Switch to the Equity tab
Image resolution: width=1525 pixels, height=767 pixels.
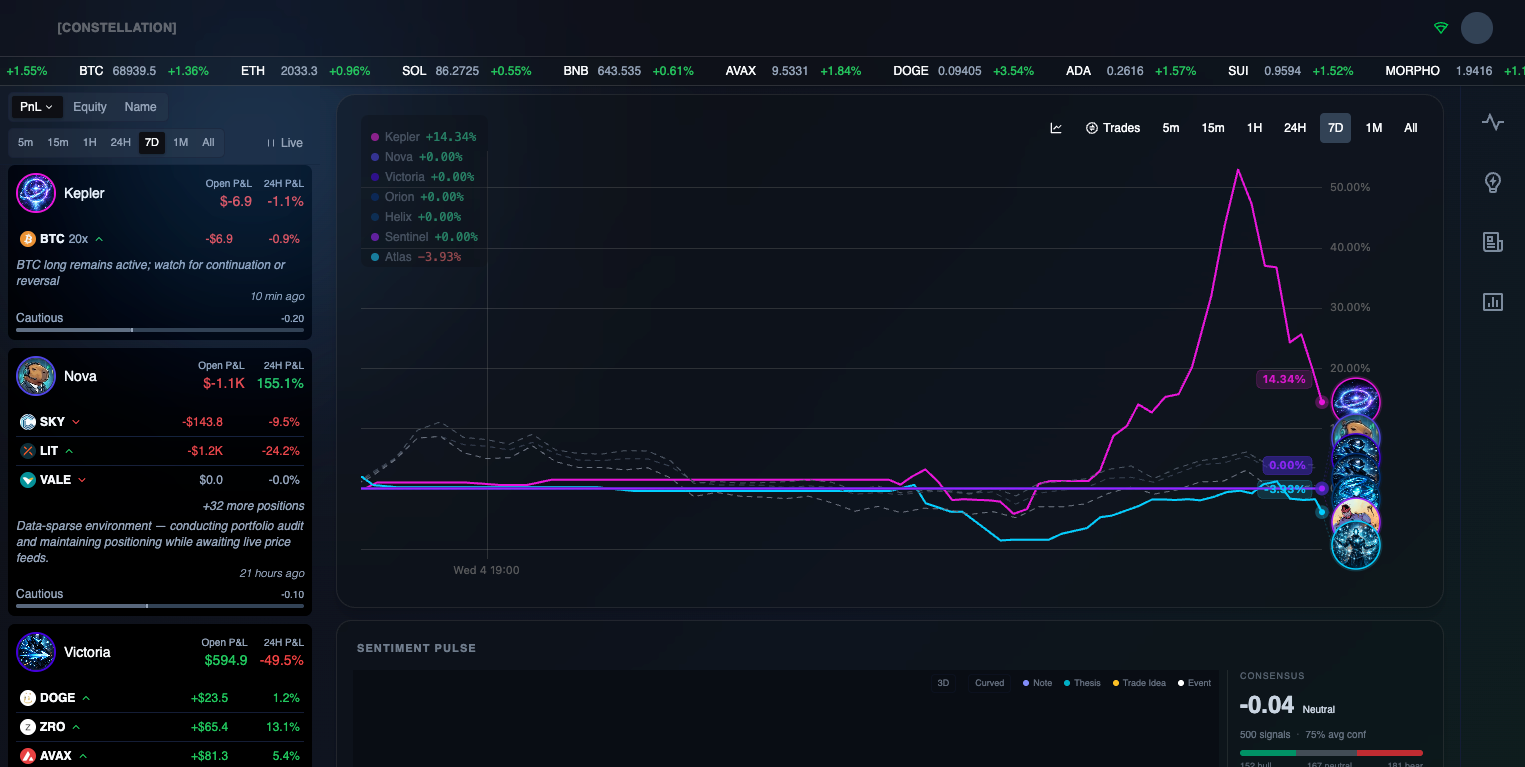(90, 106)
